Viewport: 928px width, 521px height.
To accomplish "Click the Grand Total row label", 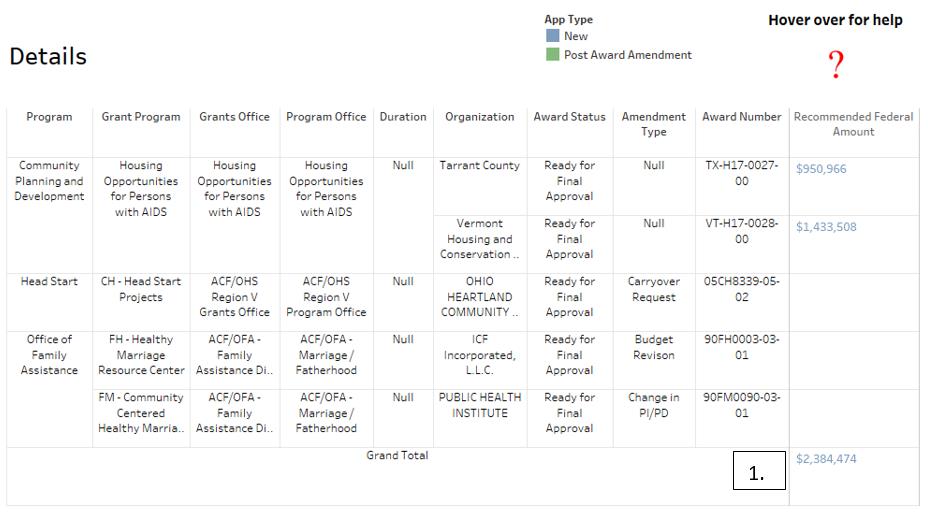I will [397, 455].
